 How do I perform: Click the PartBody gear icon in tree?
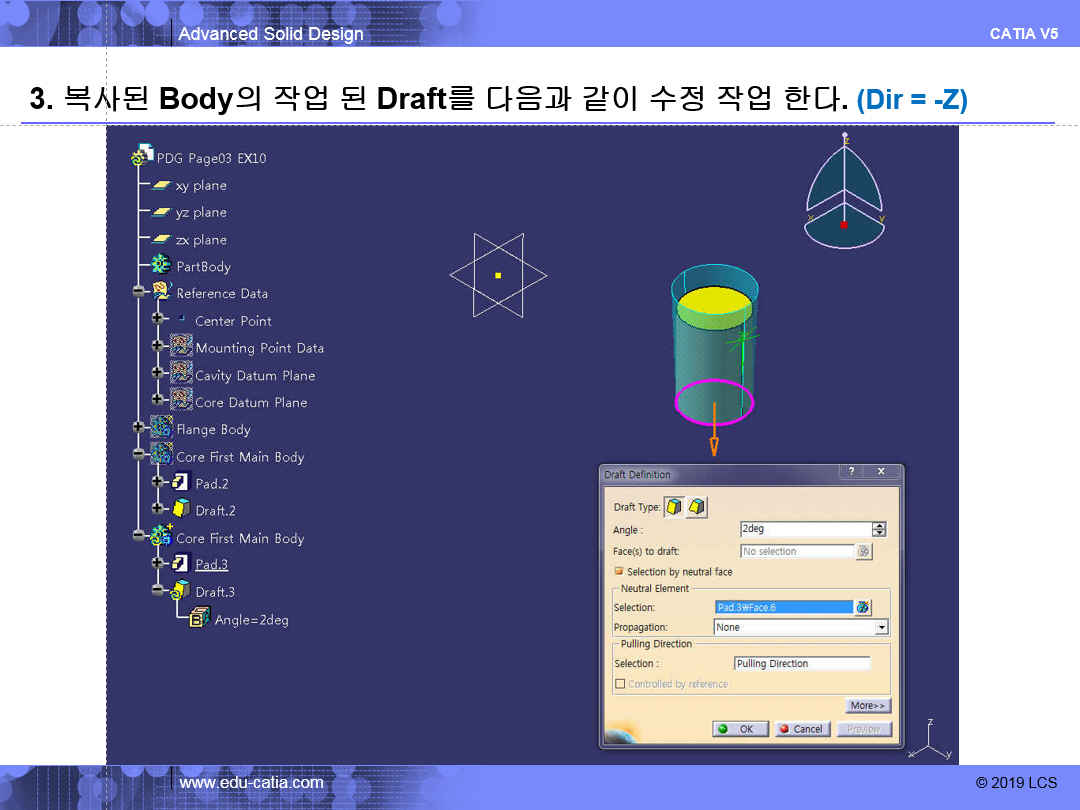[160, 266]
